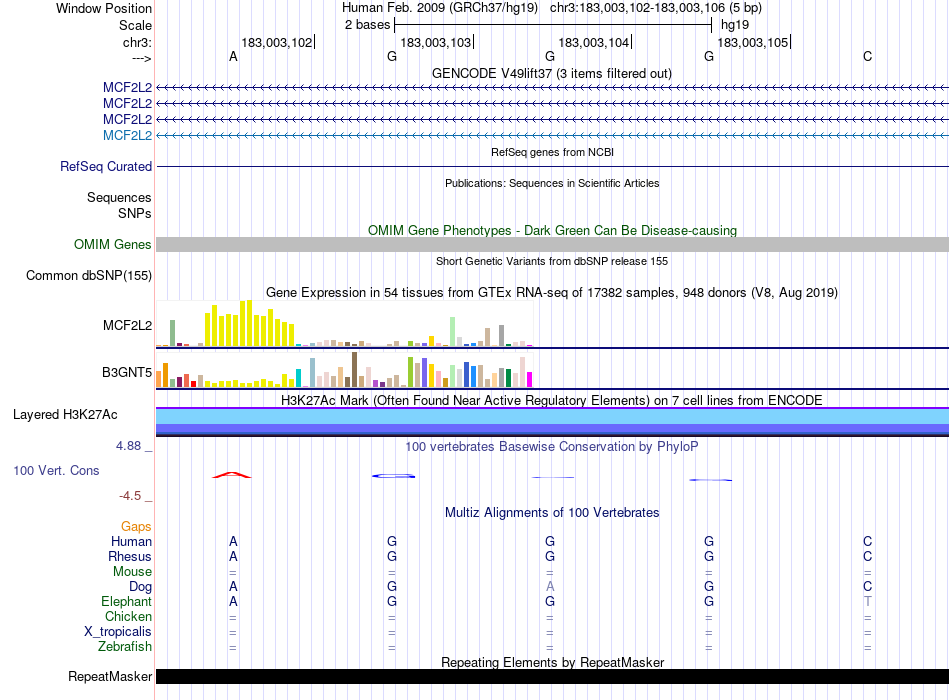Click the 'Elephant' alignment row label
This screenshot has height=700, width=950.
[126, 601]
